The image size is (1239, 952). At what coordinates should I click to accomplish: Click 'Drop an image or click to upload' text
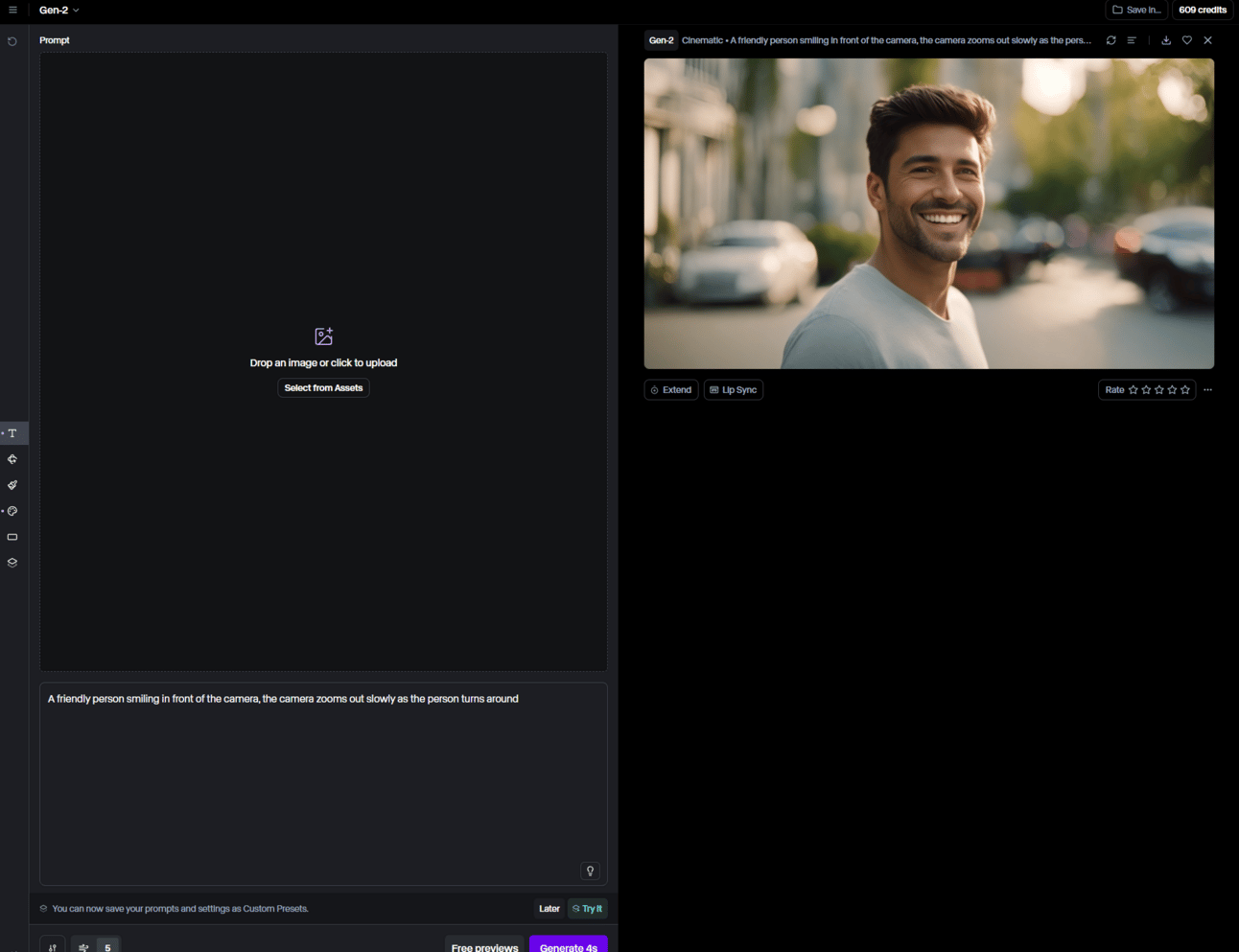tap(323, 362)
